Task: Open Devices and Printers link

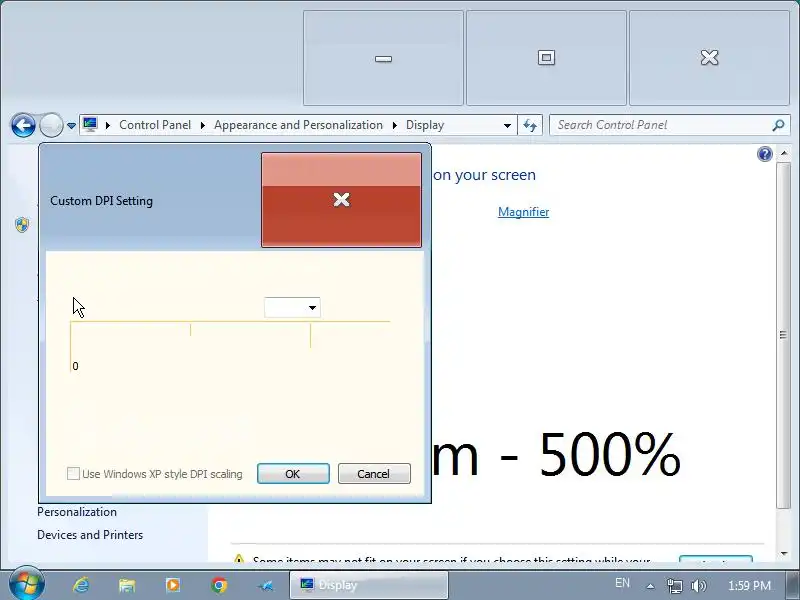Action: tap(90, 535)
